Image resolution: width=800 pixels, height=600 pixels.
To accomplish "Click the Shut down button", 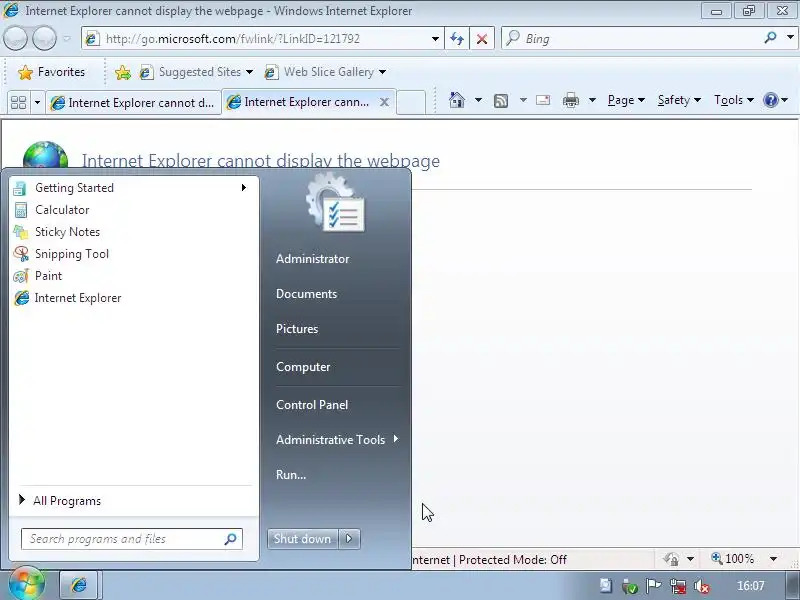I will click(303, 539).
